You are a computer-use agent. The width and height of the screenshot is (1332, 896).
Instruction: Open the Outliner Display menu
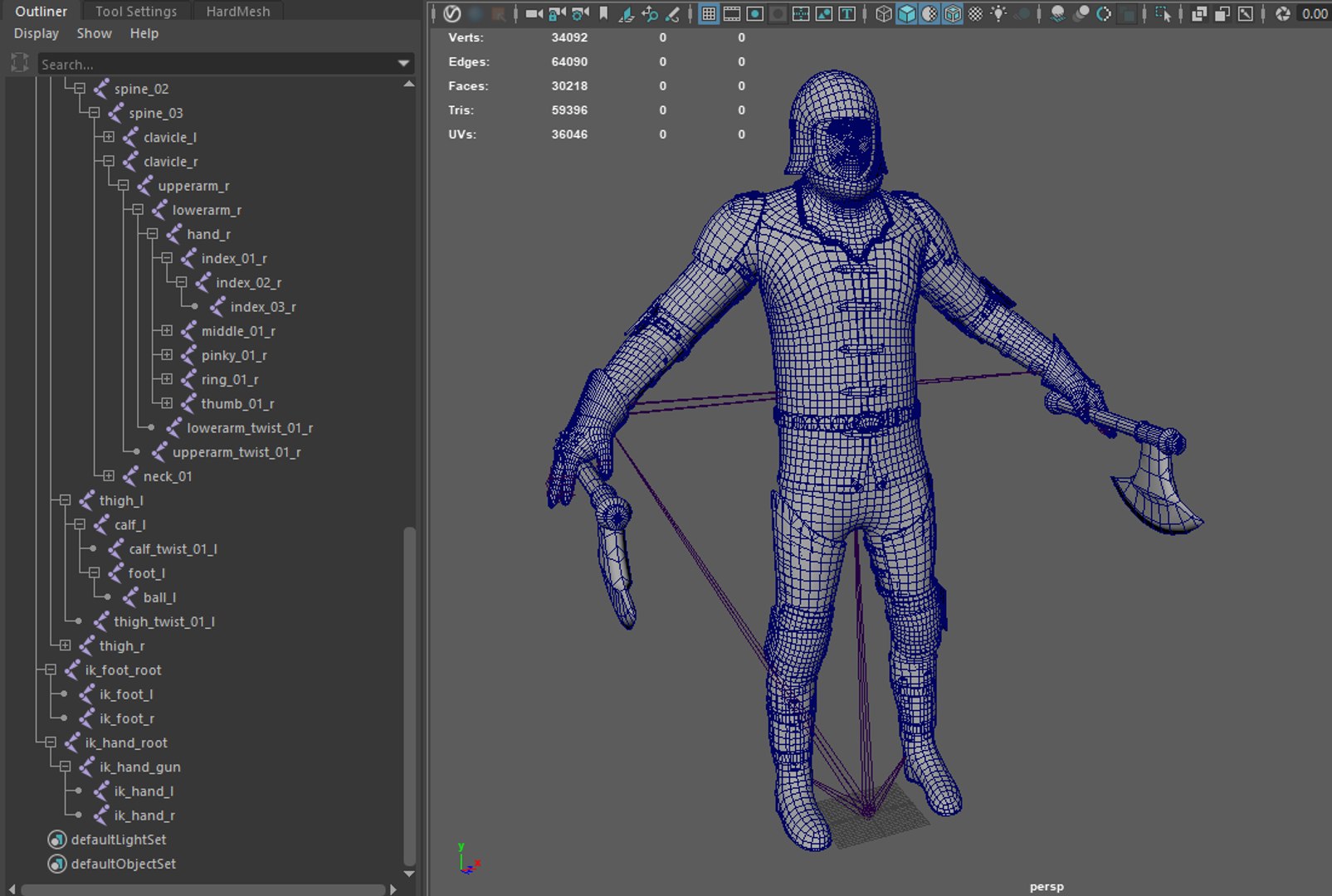pyautogui.click(x=37, y=33)
